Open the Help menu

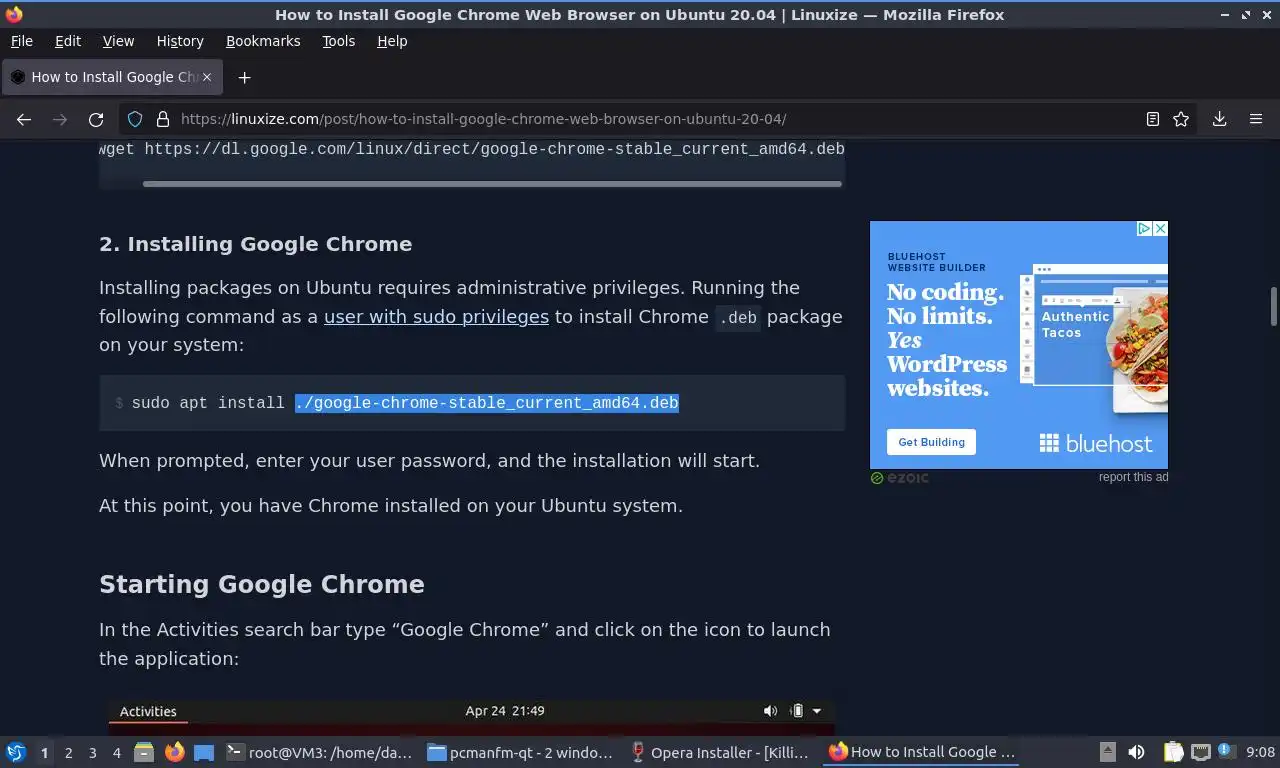point(392,41)
